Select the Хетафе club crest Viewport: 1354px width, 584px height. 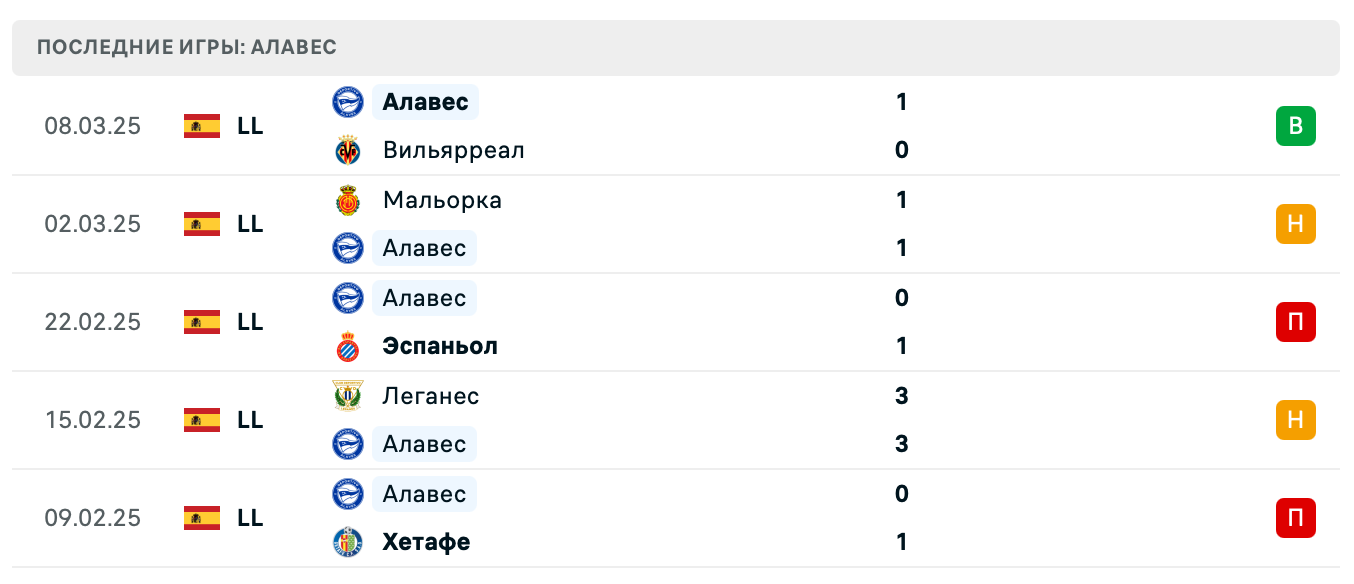coord(347,541)
